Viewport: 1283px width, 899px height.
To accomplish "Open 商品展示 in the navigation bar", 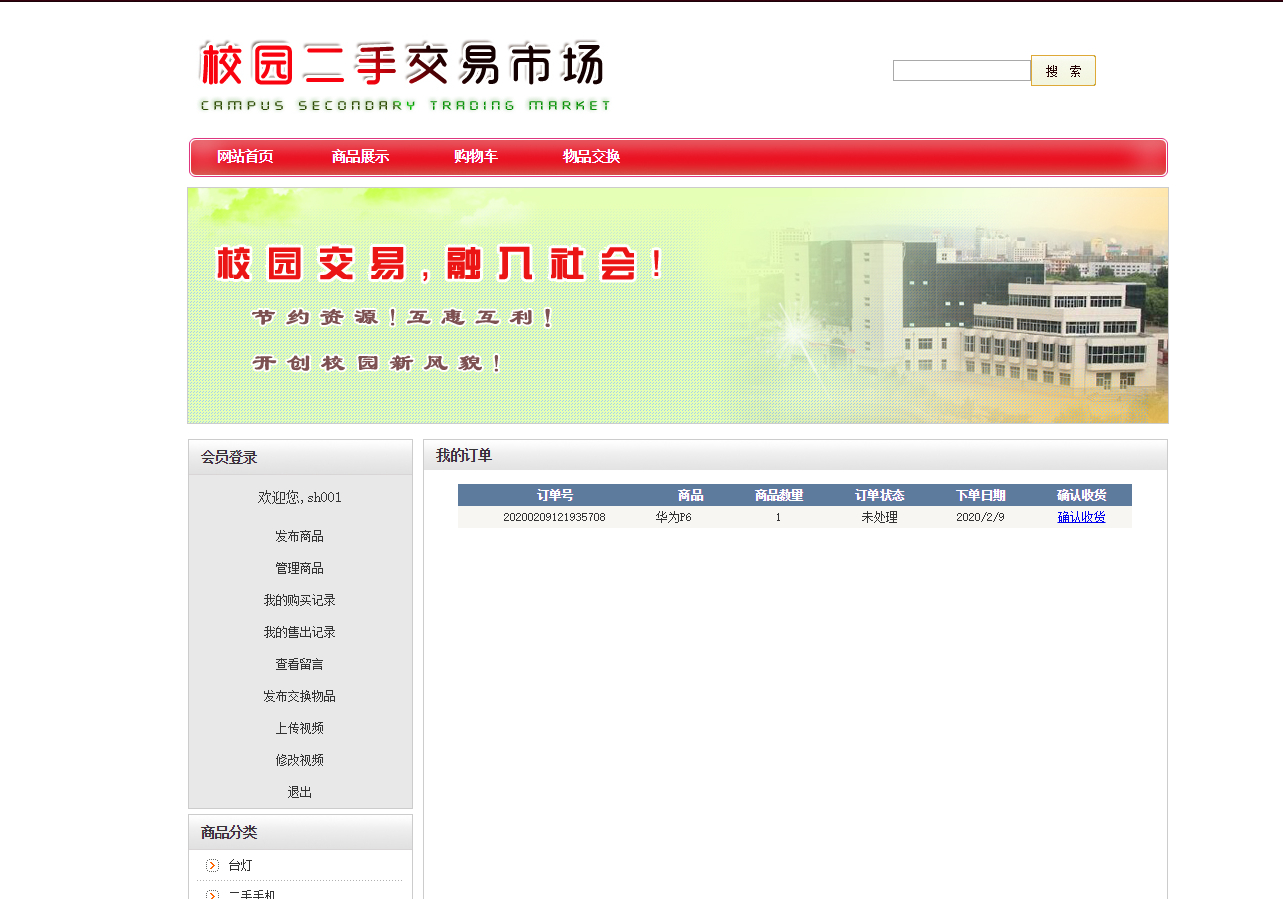I will (x=360, y=157).
